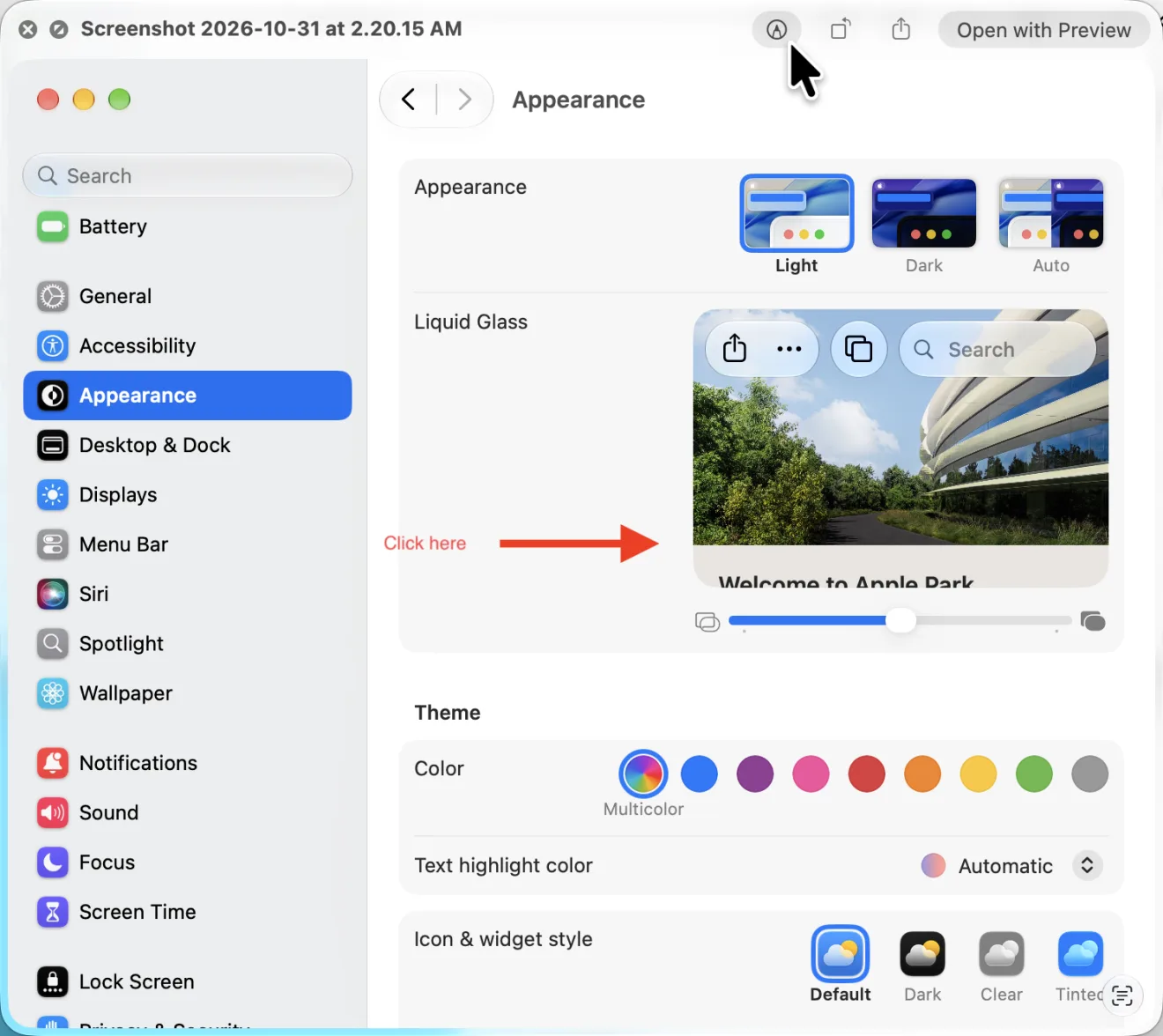This screenshot has width=1163, height=1036.
Task: Click the Search field in settings sidebar
Action: (x=188, y=175)
